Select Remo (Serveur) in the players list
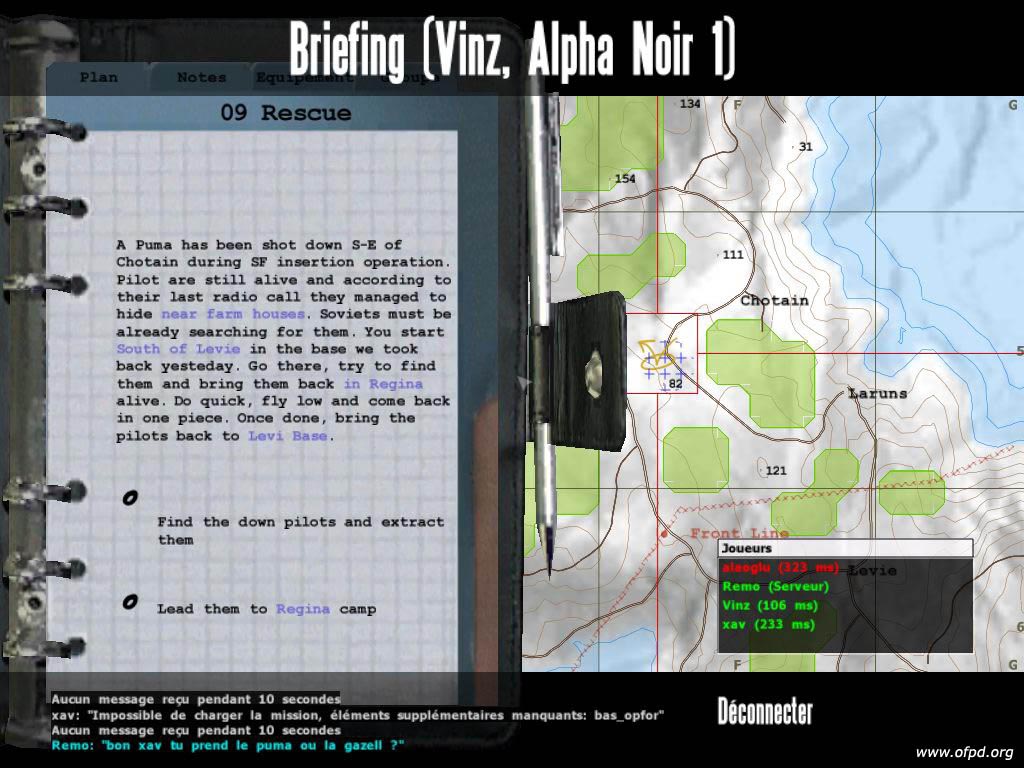This screenshot has height=768, width=1024. [x=784, y=587]
